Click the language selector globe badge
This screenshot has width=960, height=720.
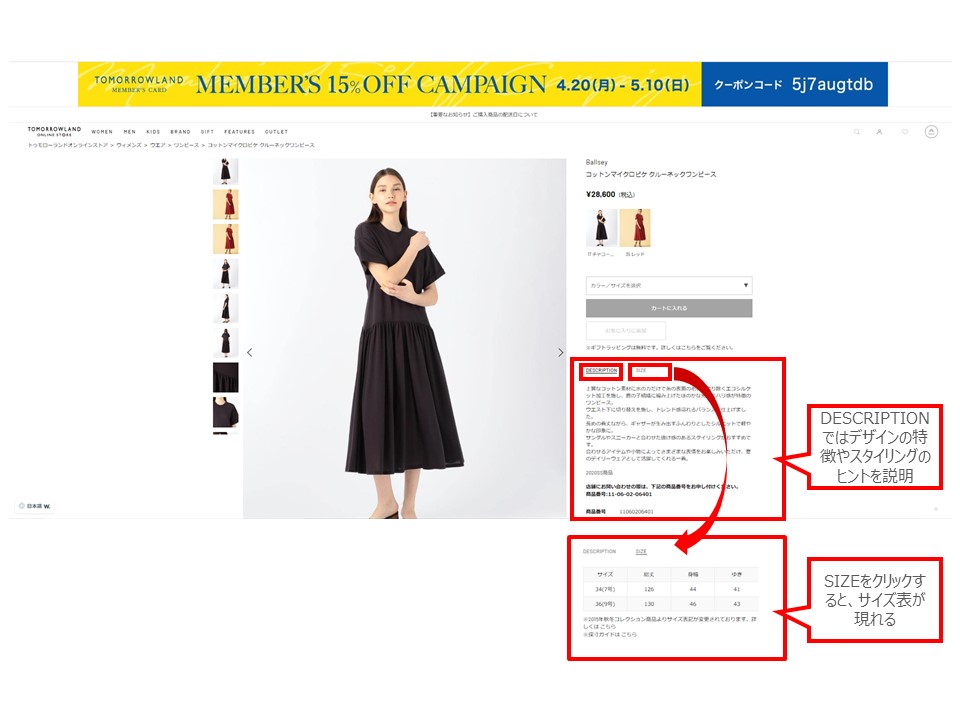coord(35,506)
